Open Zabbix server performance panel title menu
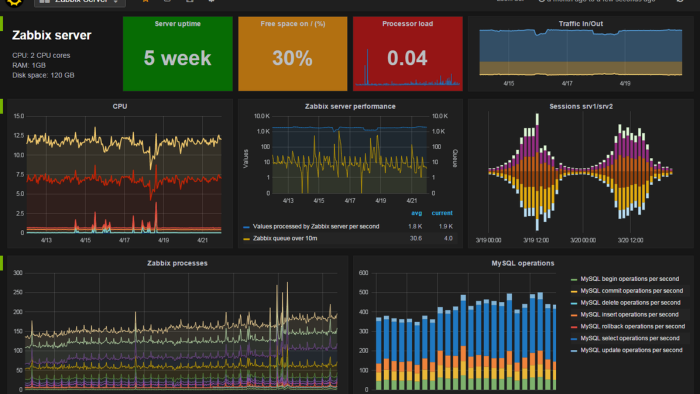Image resolution: width=700 pixels, height=394 pixels. pyautogui.click(x=350, y=106)
